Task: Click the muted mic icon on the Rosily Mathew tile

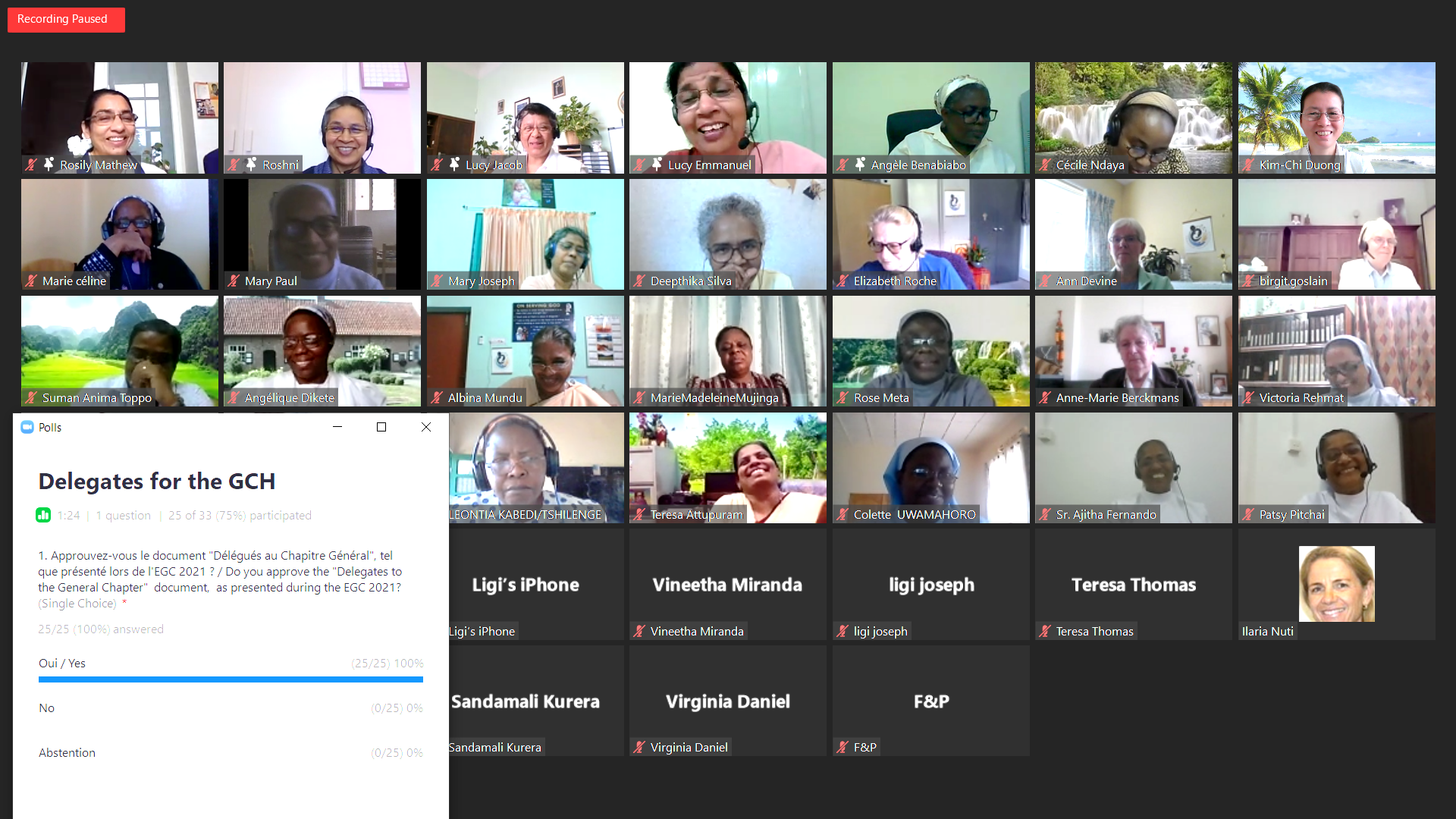Action: 31,165
